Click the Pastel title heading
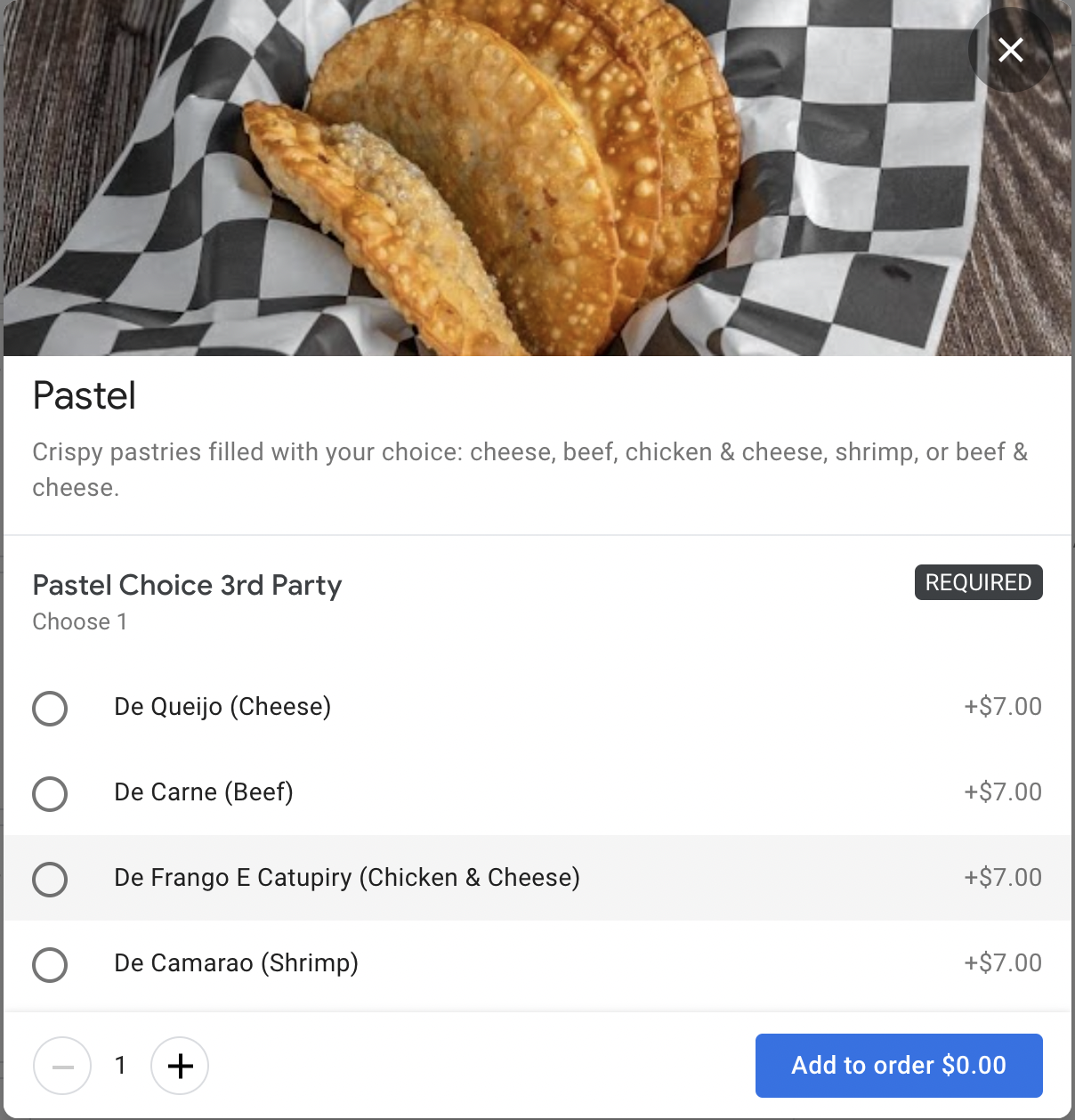Viewport: 1075px width, 1120px height. pos(85,396)
